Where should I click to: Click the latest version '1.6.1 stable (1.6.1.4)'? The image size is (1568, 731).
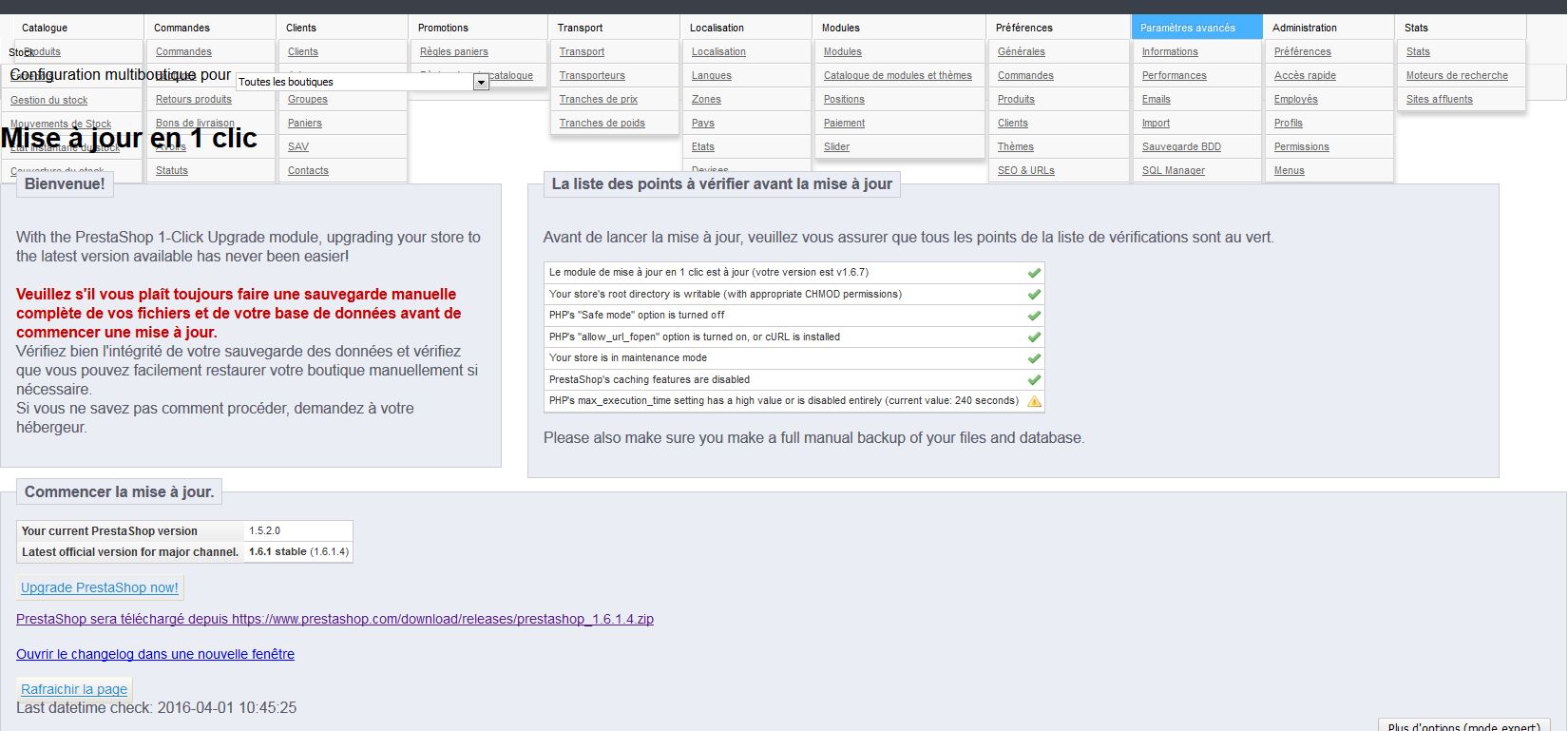coord(299,551)
